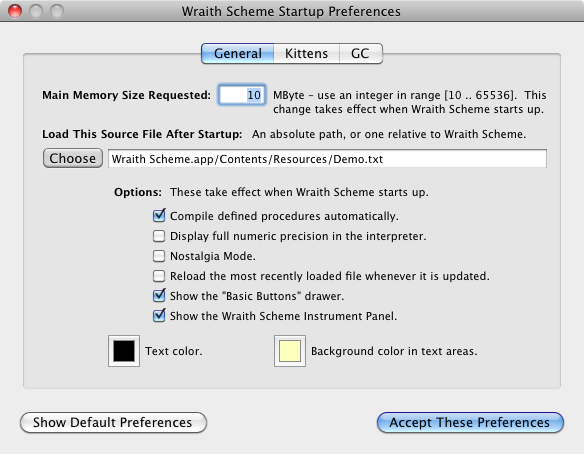The image size is (584, 454).
Task: Click the window title Wraith Scheme Startup Preferences
Action: click(291, 12)
